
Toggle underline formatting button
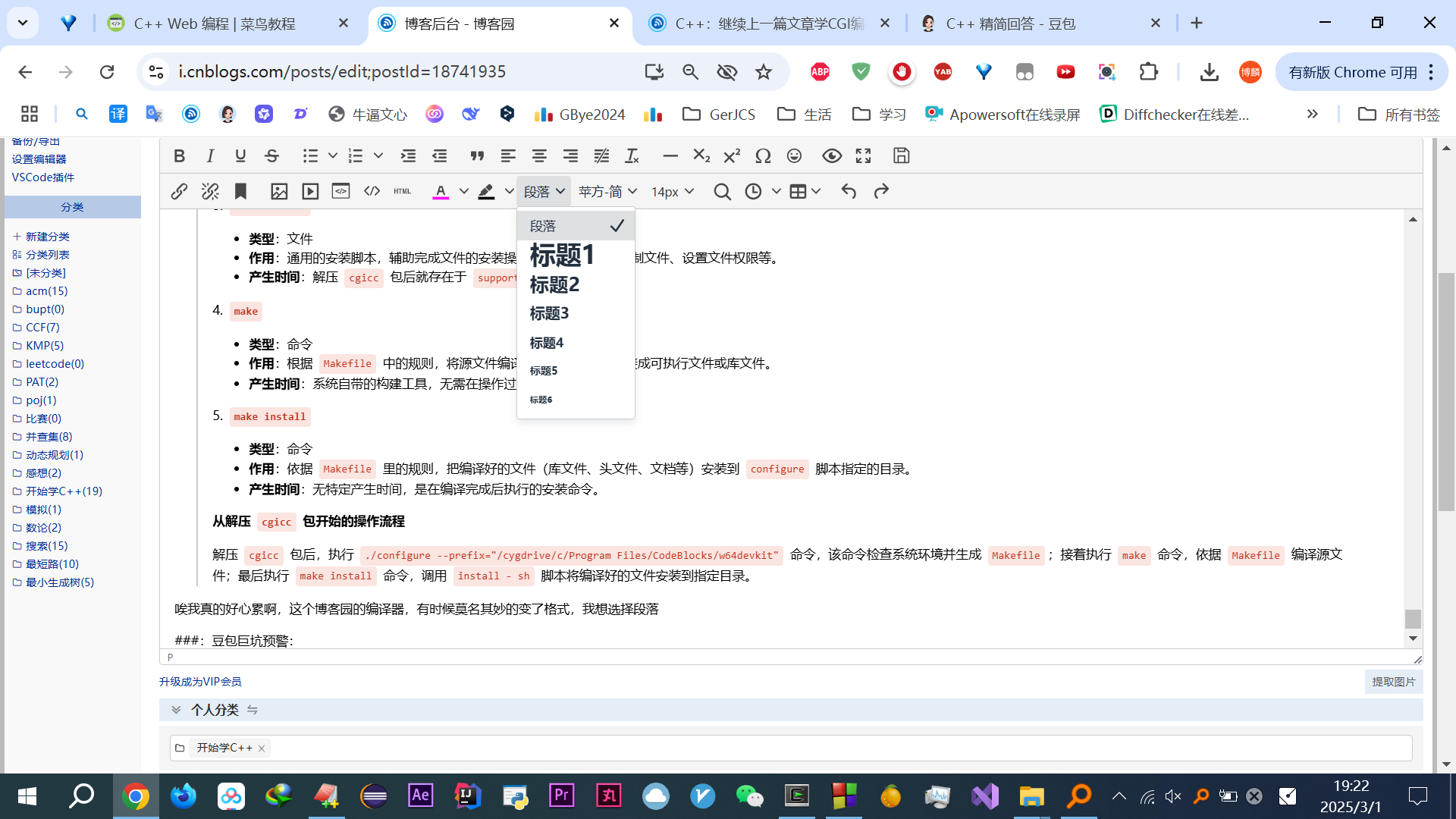(x=240, y=156)
